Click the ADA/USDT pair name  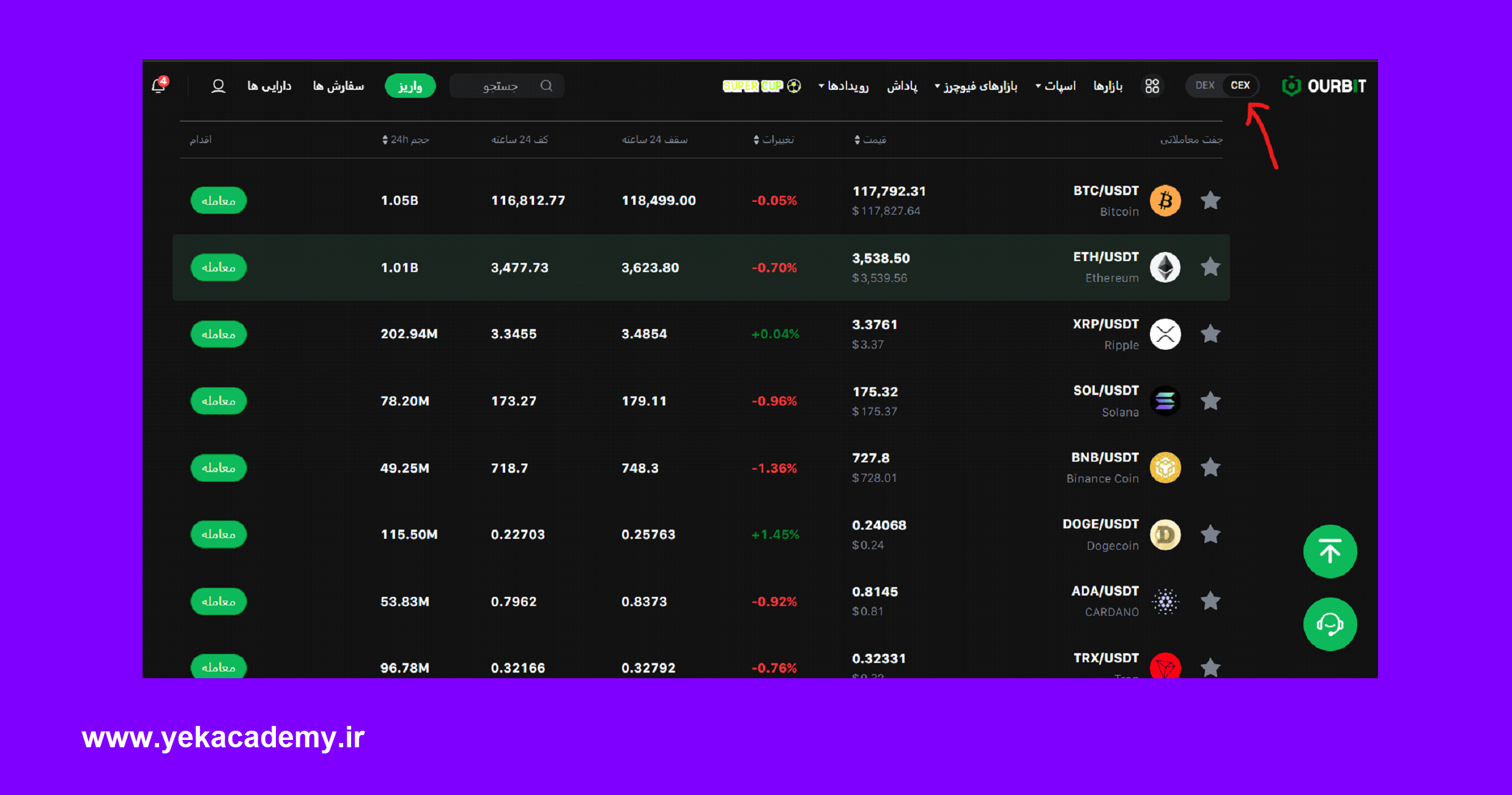pos(1105,591)
